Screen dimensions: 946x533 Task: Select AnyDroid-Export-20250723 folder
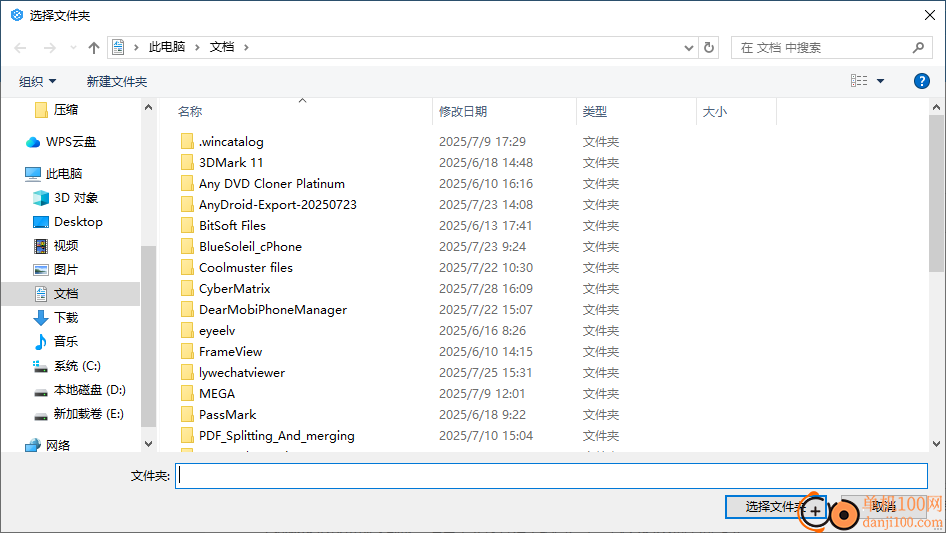pos(278,205)
